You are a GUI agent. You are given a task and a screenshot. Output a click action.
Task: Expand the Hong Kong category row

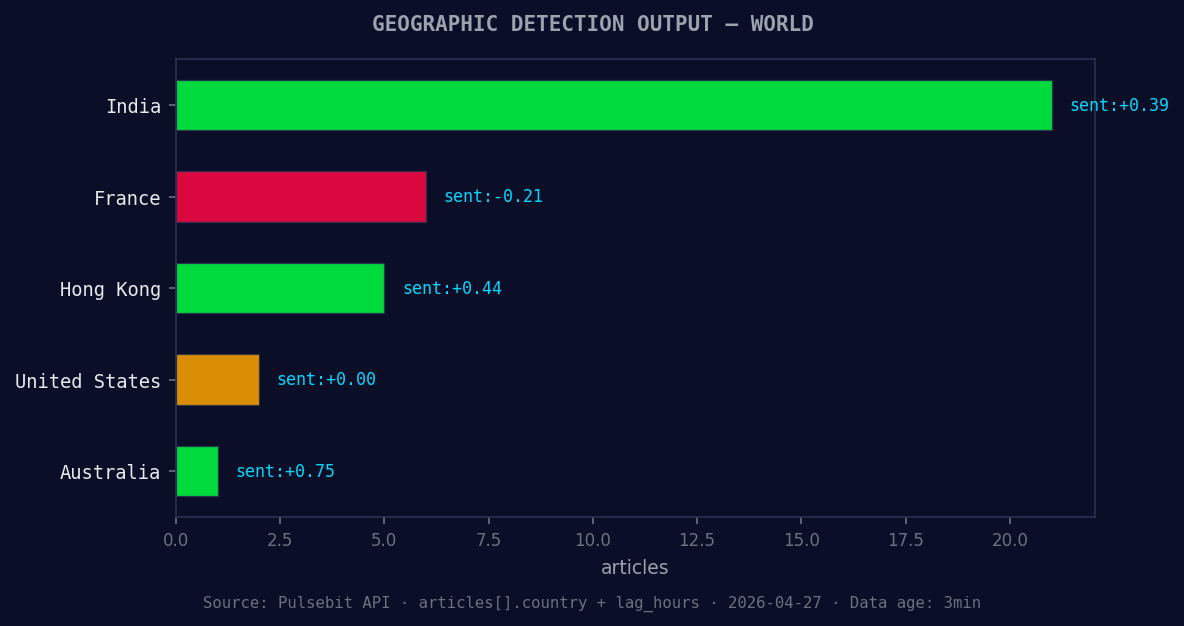click(110, 289)
